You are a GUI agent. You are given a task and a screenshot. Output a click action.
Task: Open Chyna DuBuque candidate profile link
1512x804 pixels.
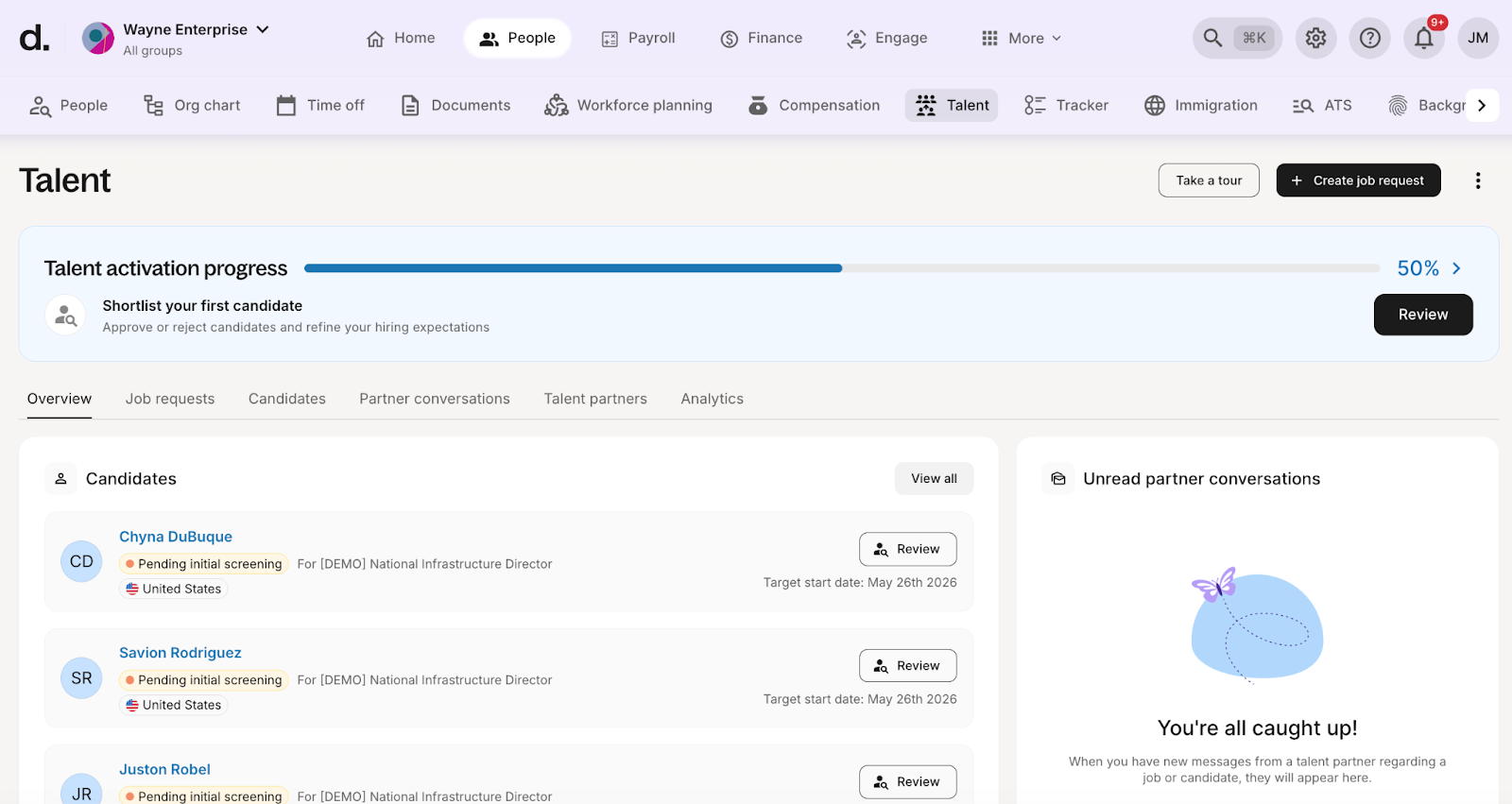(176, 537)
